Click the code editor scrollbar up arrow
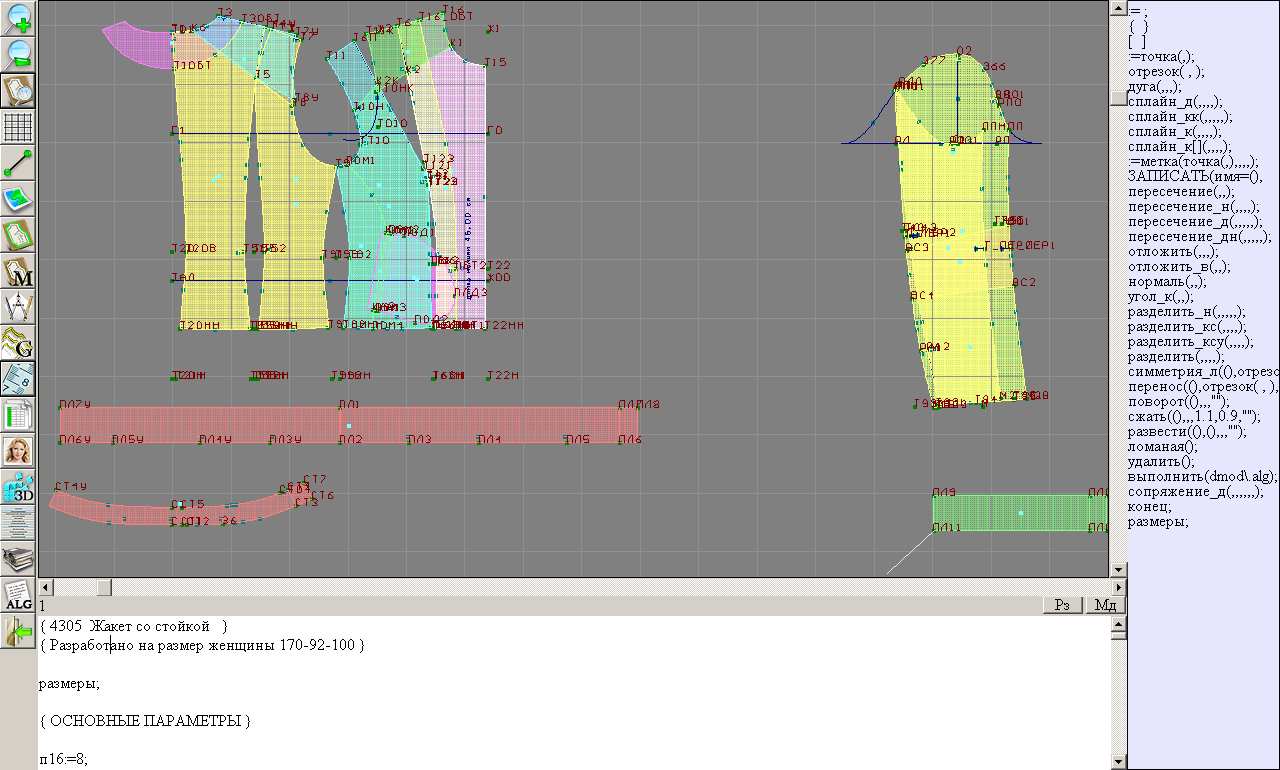Screen dimensions: 1280x770 pos(1118,624)
